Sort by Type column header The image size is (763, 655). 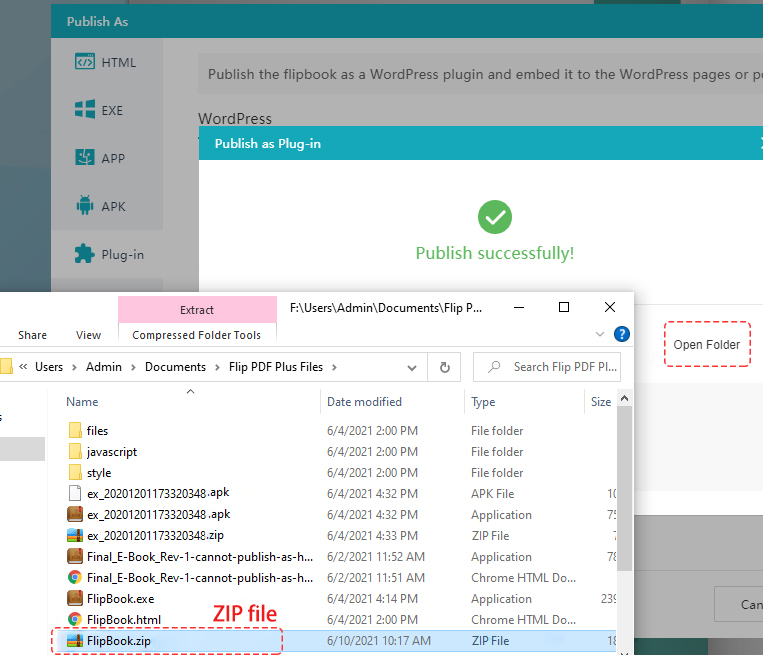[483, 402]
